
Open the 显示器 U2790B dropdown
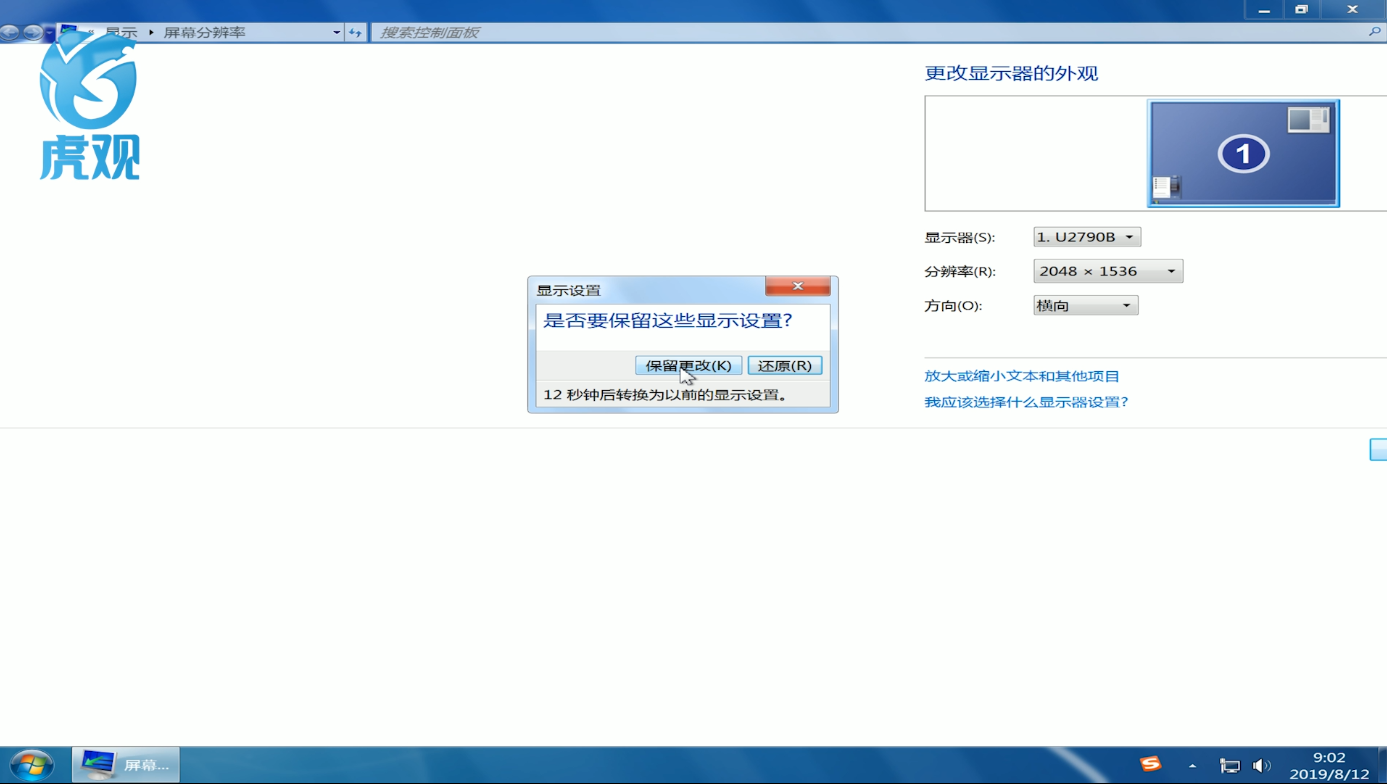1087,237
